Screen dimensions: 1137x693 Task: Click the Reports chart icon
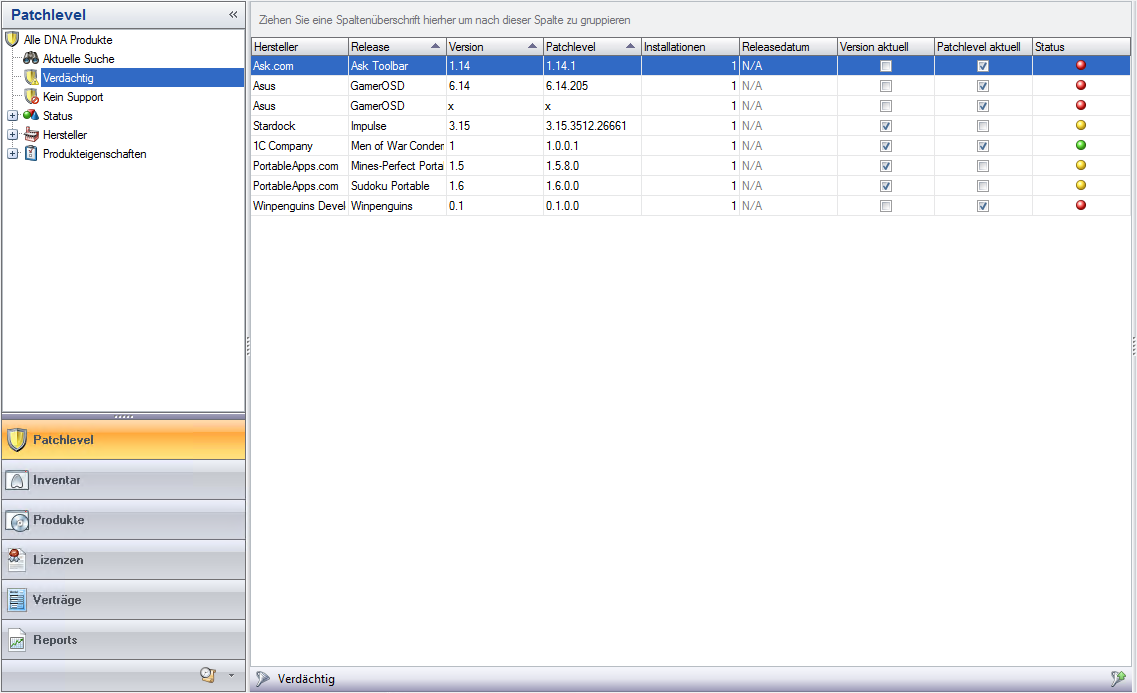click(x=16, y=641)
